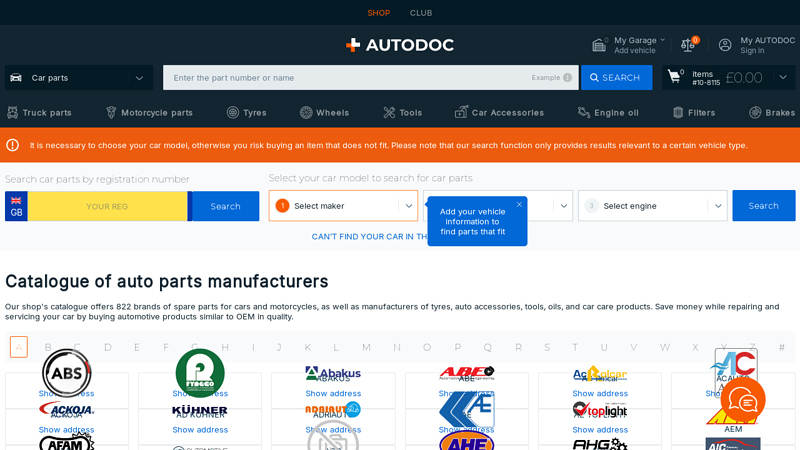800x450 pixels.
Task: Click Show address under Ac Rolcar
Action: coord(600,393)
